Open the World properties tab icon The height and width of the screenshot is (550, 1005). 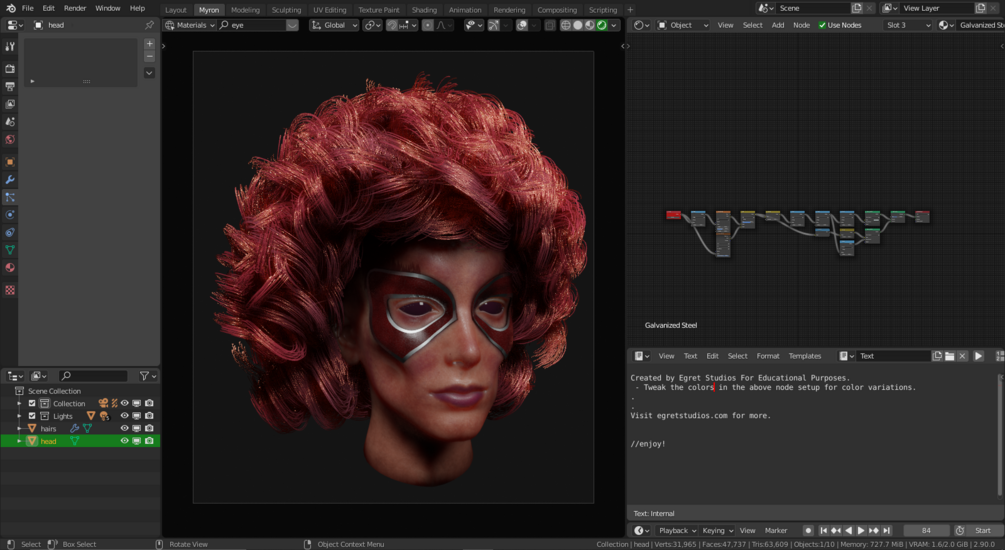coord(10,140)
